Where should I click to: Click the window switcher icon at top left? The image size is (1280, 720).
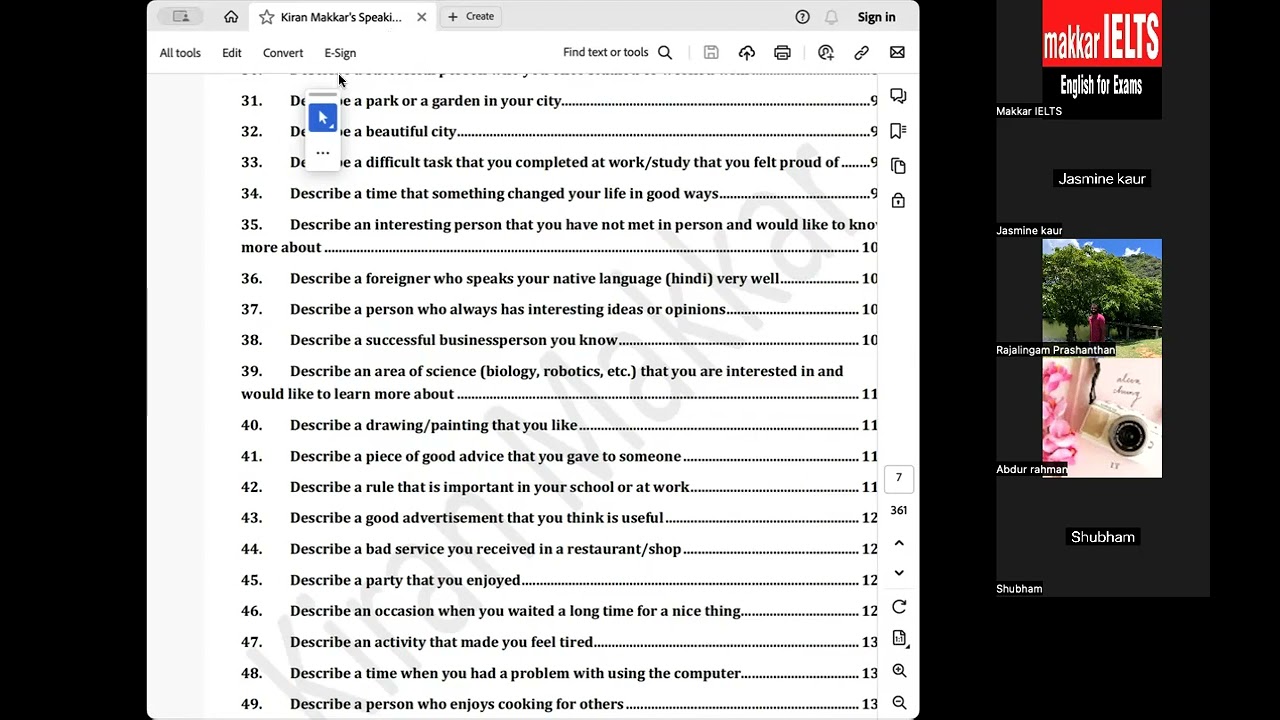(181, 16)
